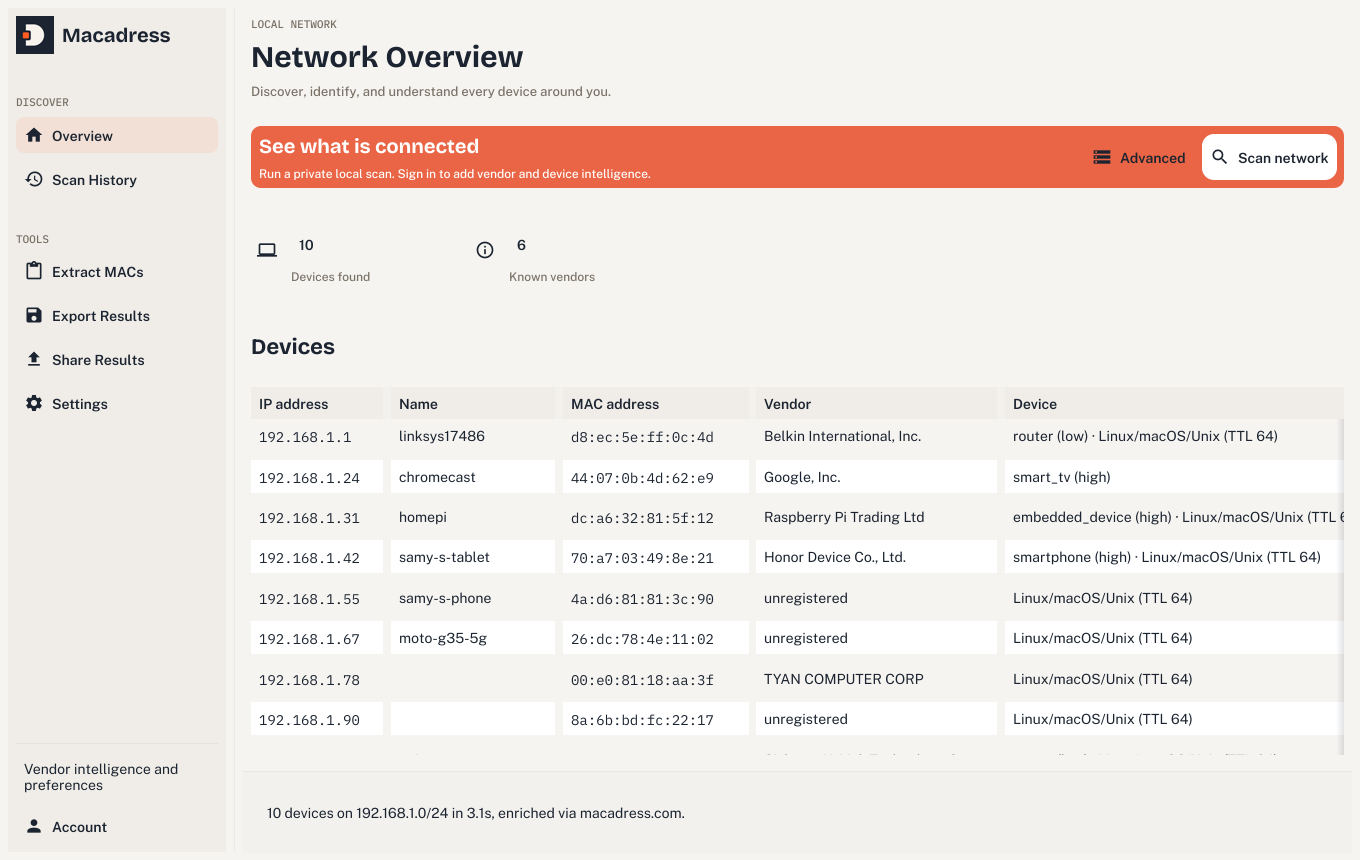Select IP address 192.168.1.78

(x=309, y=680)
